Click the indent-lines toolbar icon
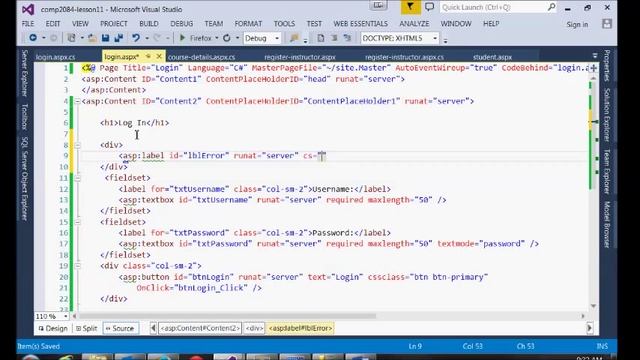The image size is (640, 360). click(334, 38)
